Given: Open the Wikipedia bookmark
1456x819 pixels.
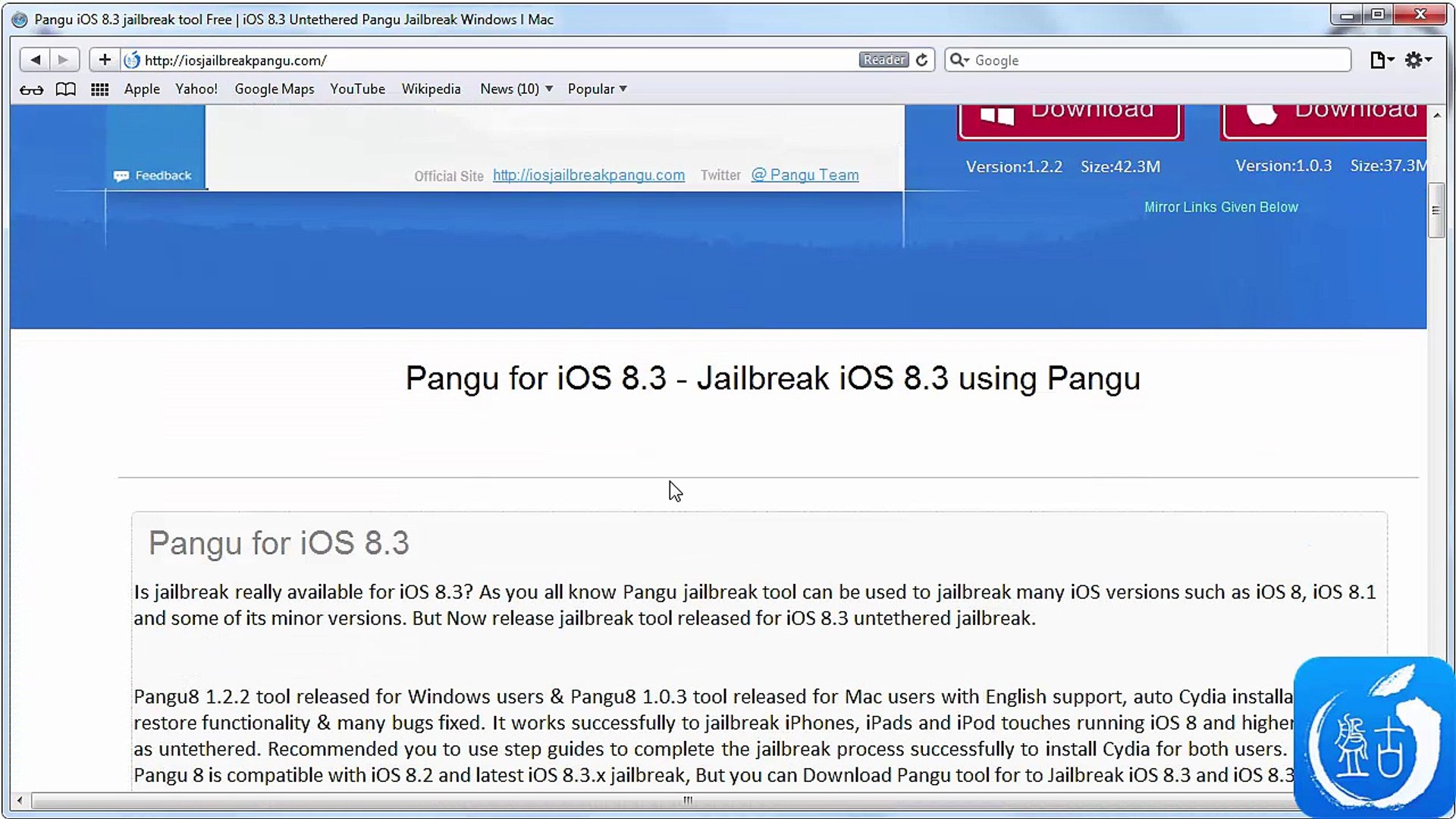Looking at the screenshot, I should pyautogui.click(x=431, y=89).
